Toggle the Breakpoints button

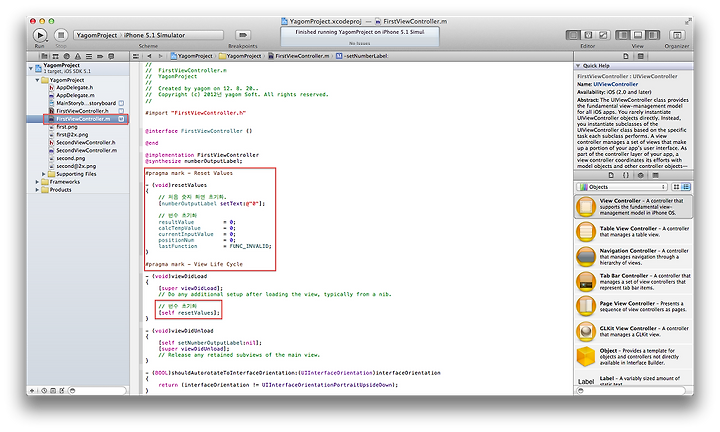pos(243,35)
